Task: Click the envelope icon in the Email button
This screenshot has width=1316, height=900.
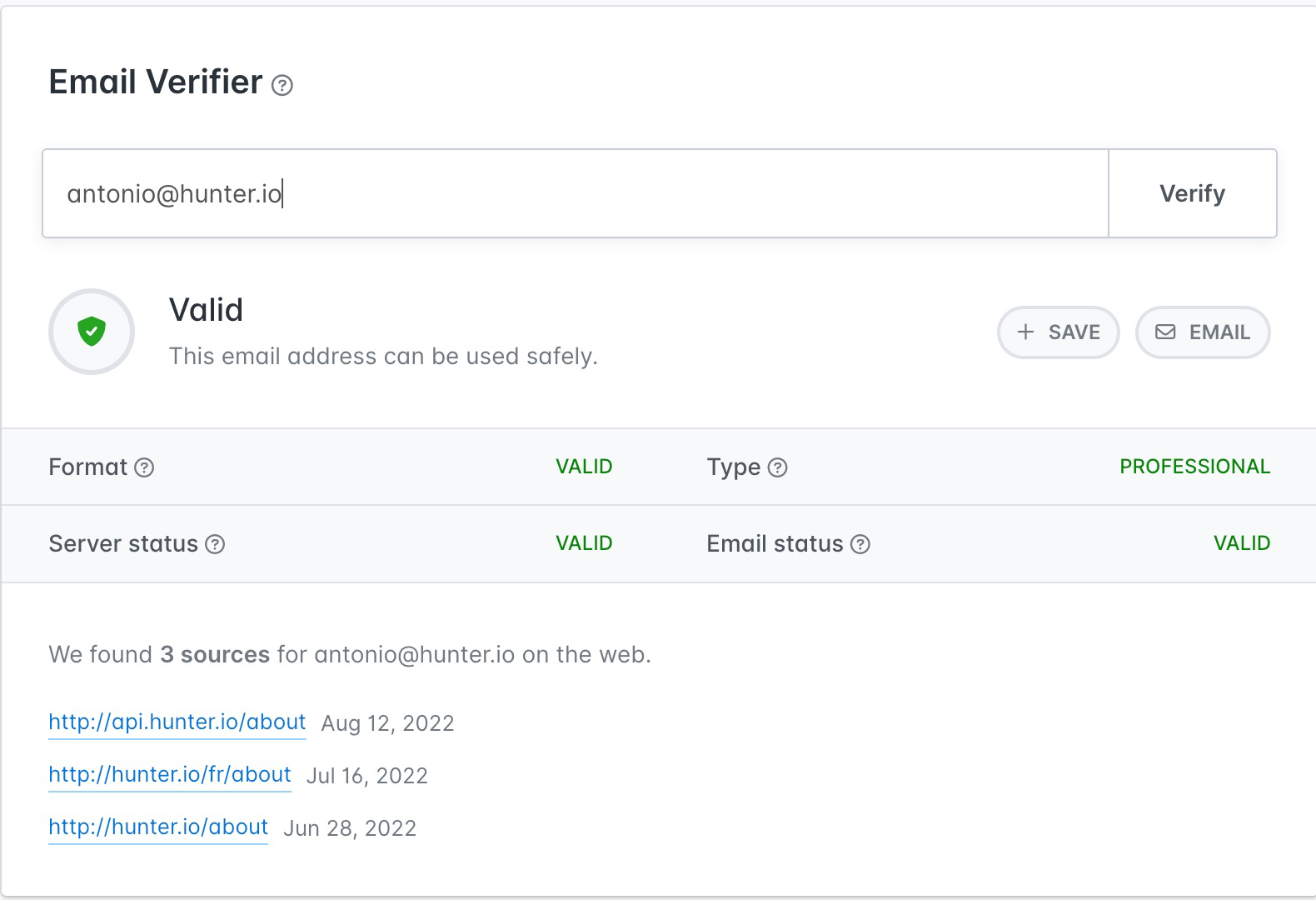Action: [x=1165, y=332]
